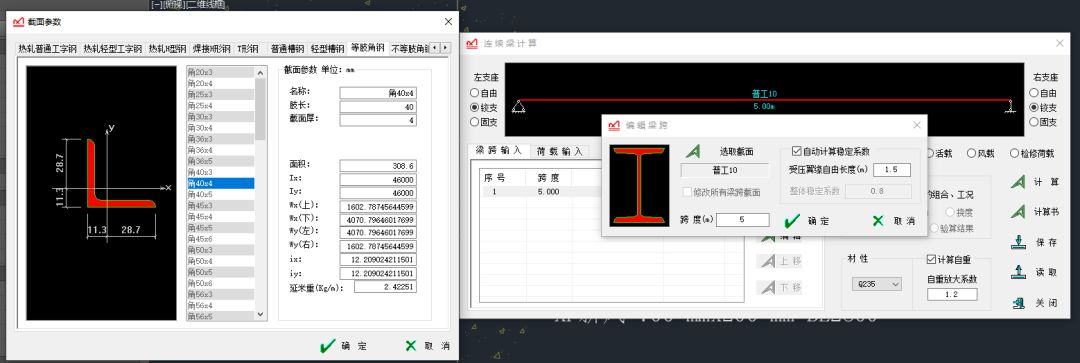Screen dimensions: 1080x363
Task: Select 角30x4 in the section list
Action: pyautogui.click(x=220, y=128)
